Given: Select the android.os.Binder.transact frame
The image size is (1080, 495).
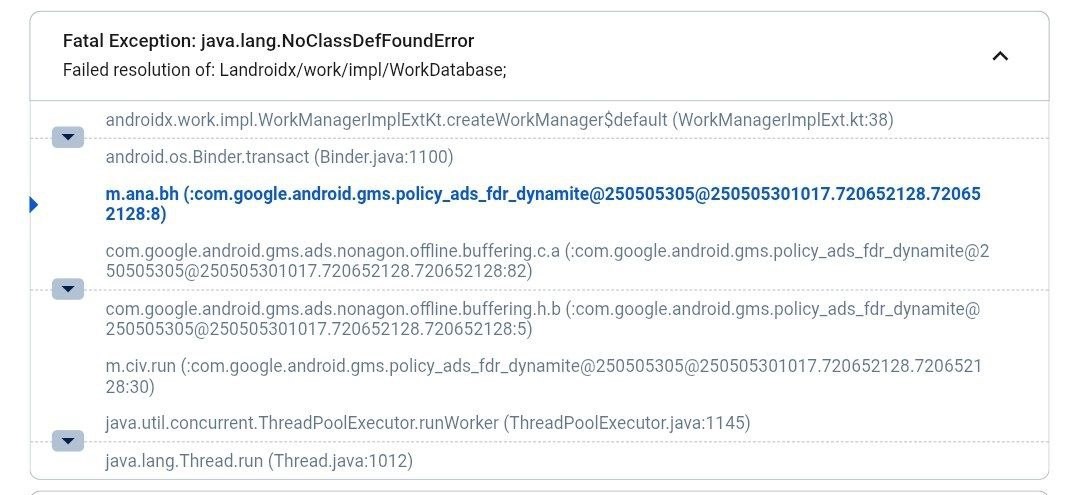Looking at the screenshot, I should click(x=208, y=157).
